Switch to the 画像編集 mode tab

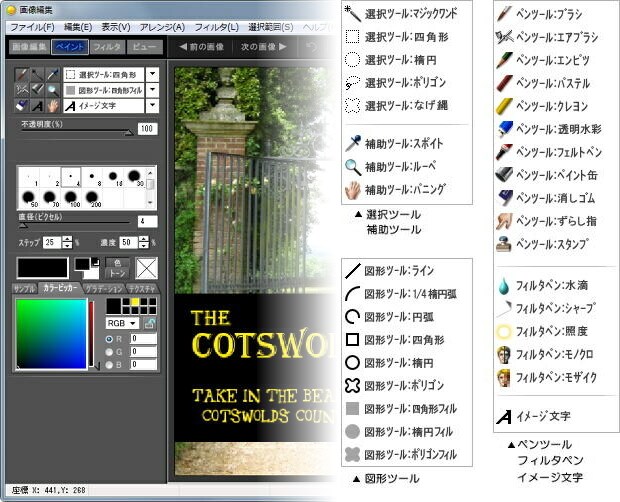29,47
